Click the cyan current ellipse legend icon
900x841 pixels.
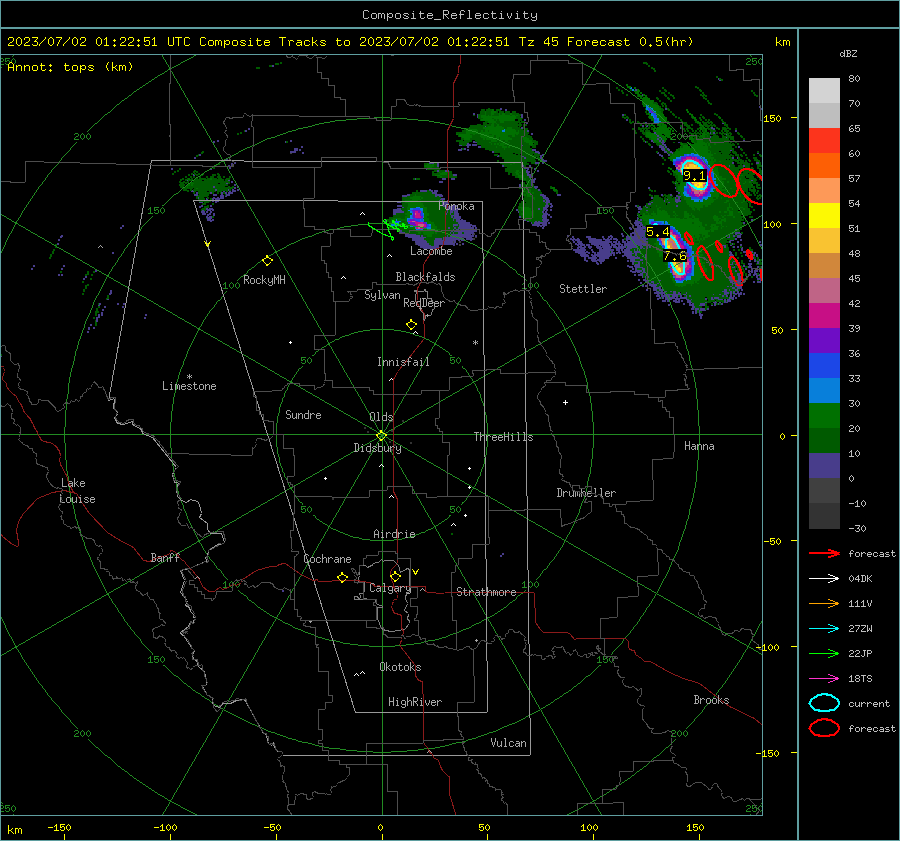click(x=824, y=703)
